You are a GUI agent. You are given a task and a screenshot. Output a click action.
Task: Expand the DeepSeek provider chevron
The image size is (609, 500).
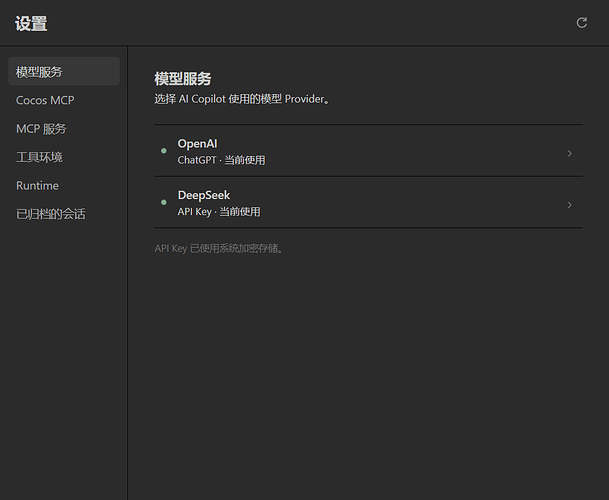point(569,205)
